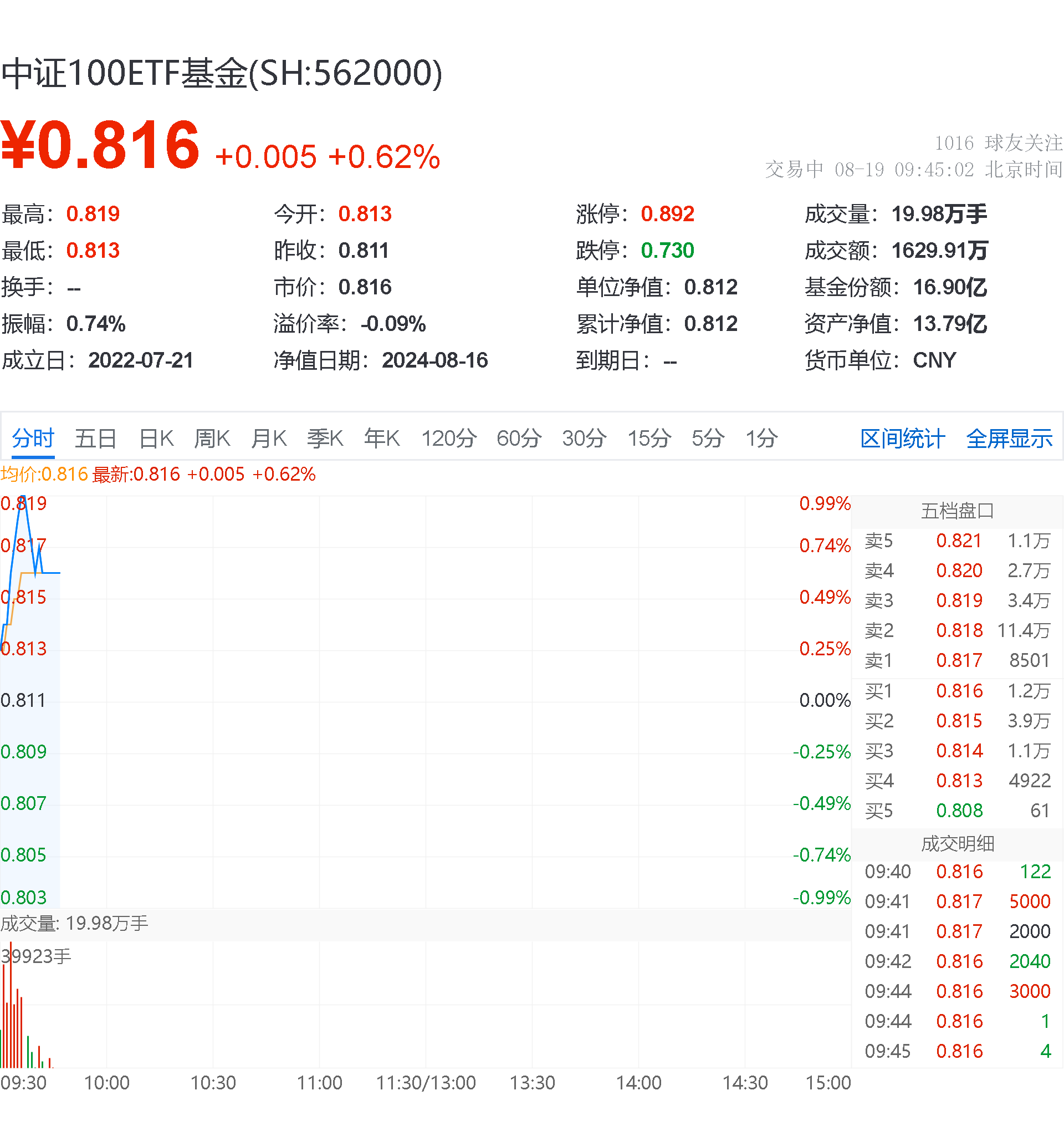The height and width of the screenshot is (1131, 1064).
Task: Click the 成交明细 panel header
Action: pos(958,843)
